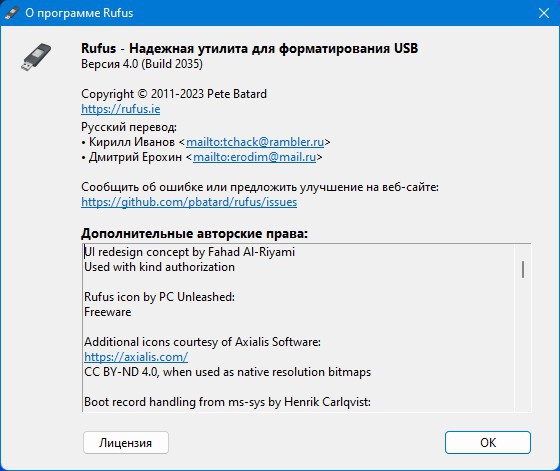Click the 'Rufus icon by PC Unleashed' line
The width and height of the screenshot is (560, 471).
click(x=159, y=297)
